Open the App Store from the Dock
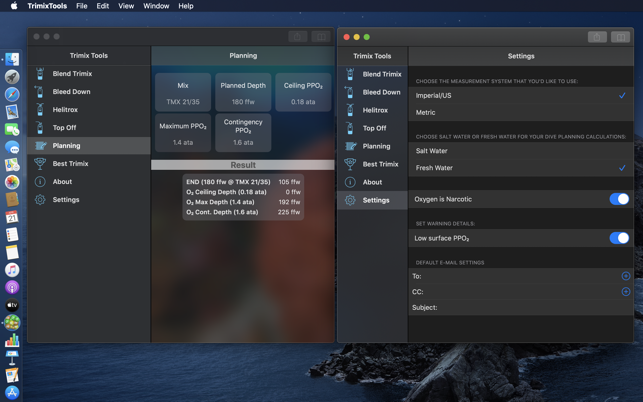This screenshot has height=402, width=643. 12,393
